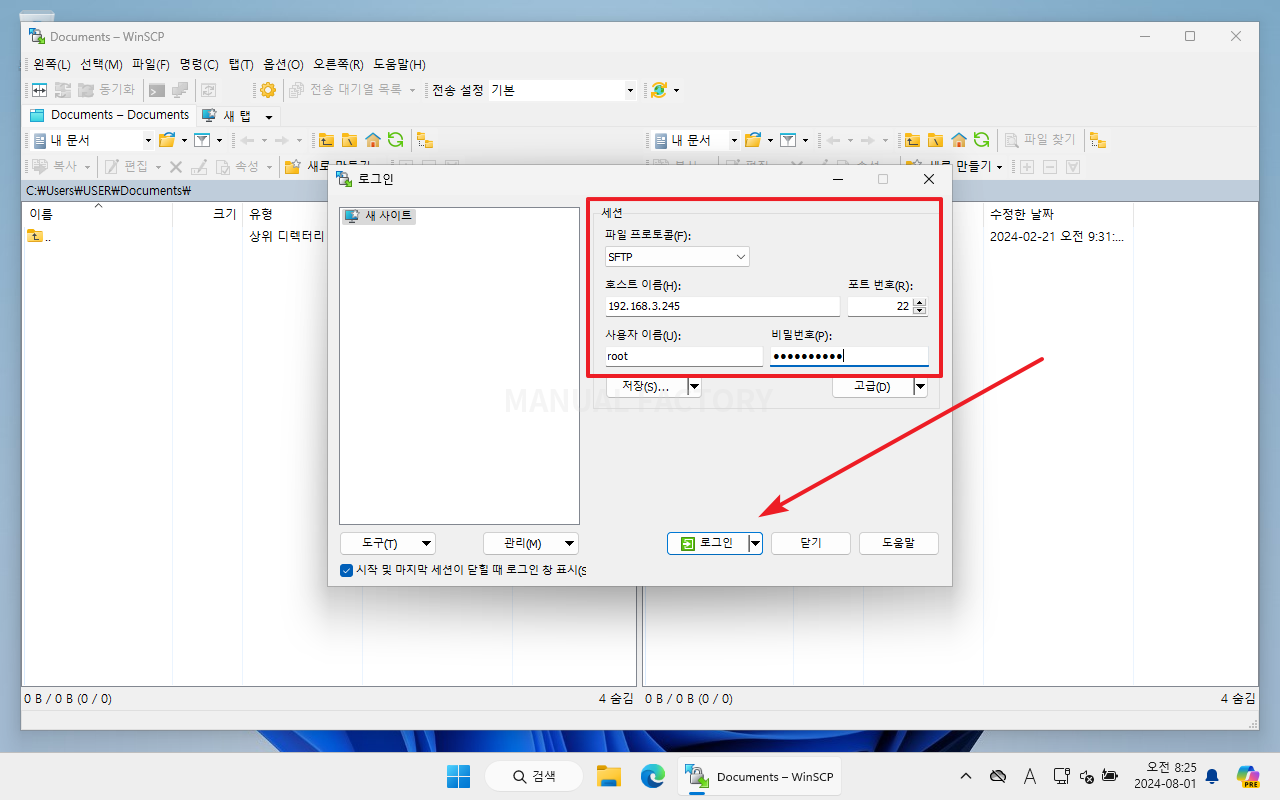The height and width of the screenshot is (800, 1280).
Task: Click the 사용자 이름 field containing root
Action: point(684,356)
